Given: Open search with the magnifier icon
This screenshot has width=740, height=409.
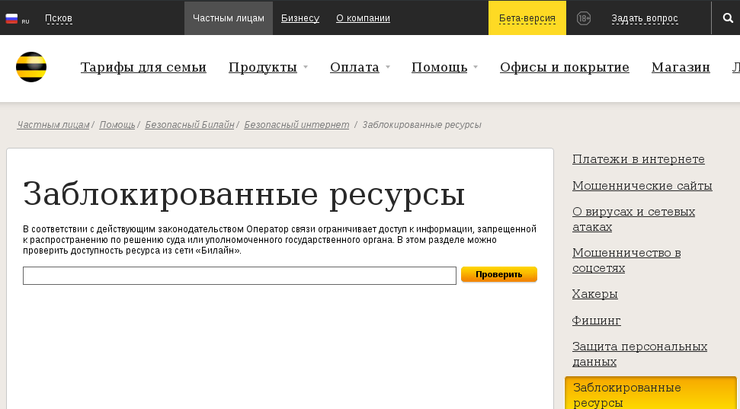Looking at the screenshot, I should (727, 18).
